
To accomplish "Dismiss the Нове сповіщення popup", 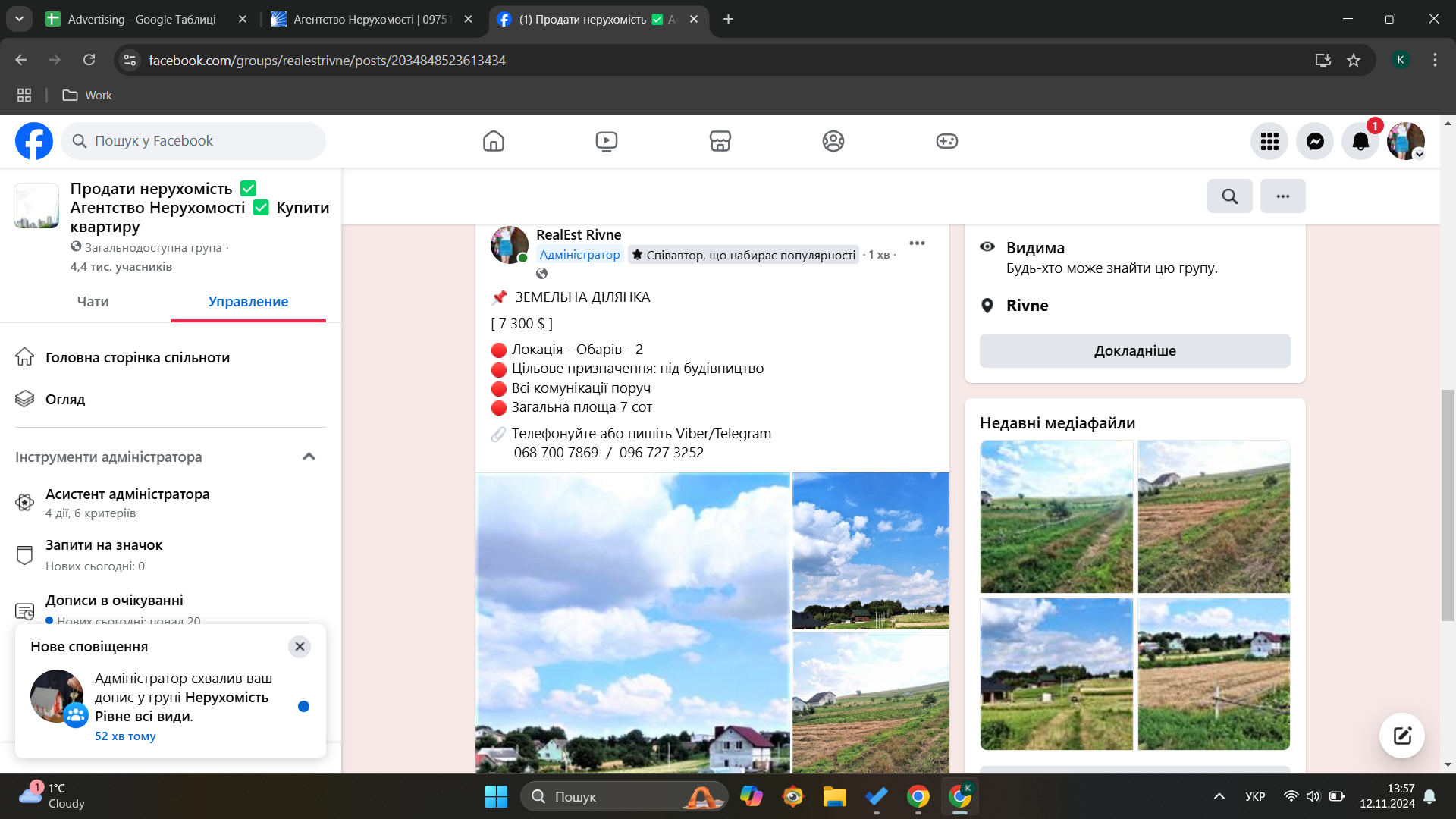I will click(300, 646).
